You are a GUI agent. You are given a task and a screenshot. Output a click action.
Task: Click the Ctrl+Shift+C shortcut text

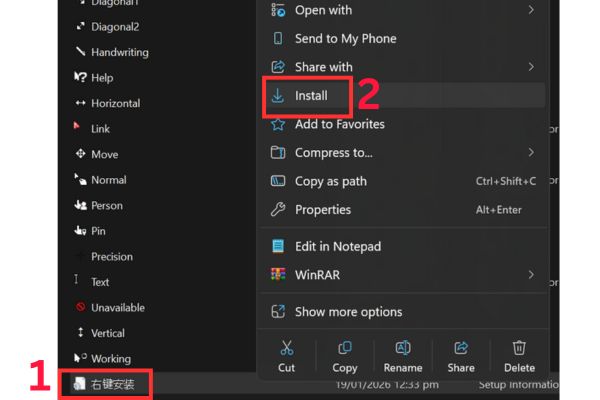point(506,181)
